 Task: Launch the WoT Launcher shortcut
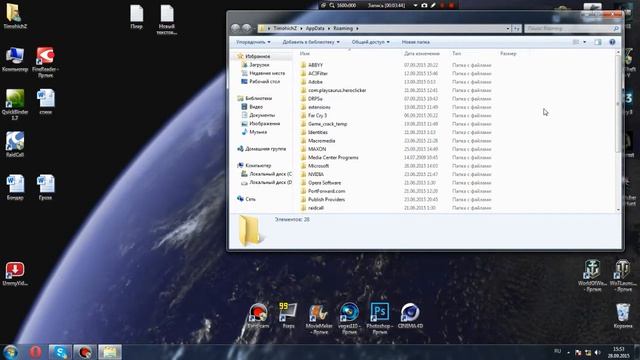pos(623,276)
